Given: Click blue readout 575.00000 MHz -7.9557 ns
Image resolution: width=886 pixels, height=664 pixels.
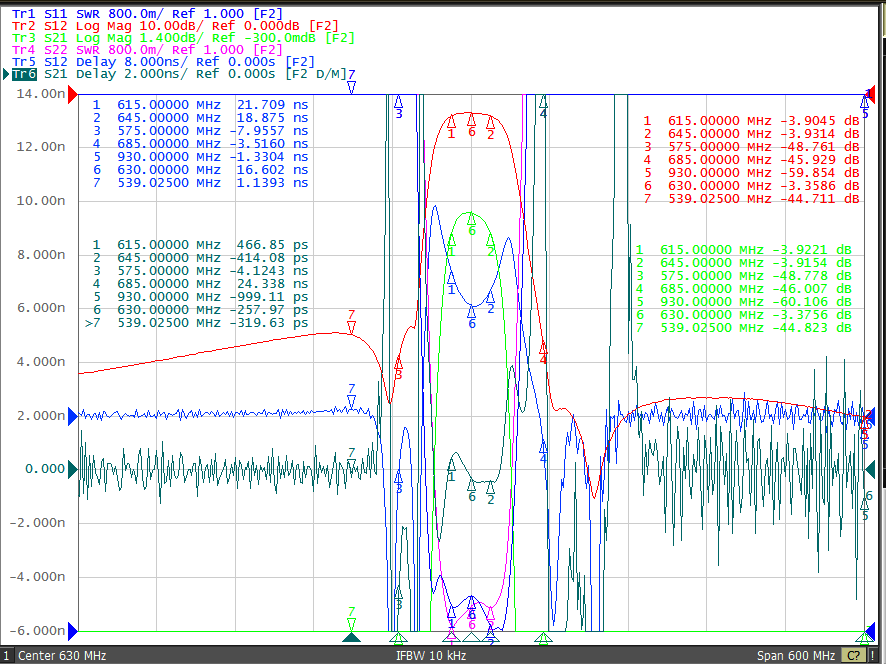Looking at the screenshot, I should 201,131.
